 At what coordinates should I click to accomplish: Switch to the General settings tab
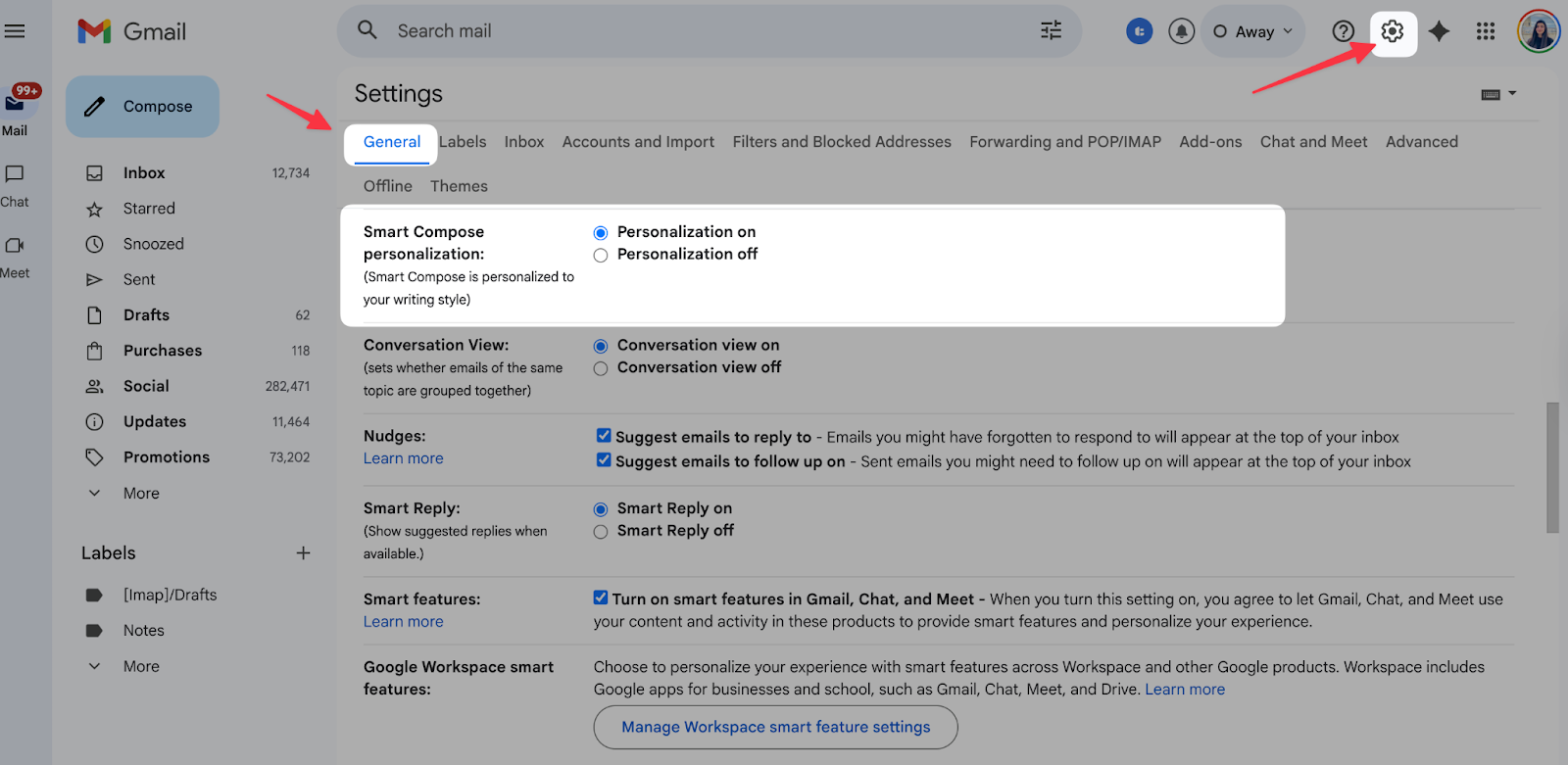392,142
